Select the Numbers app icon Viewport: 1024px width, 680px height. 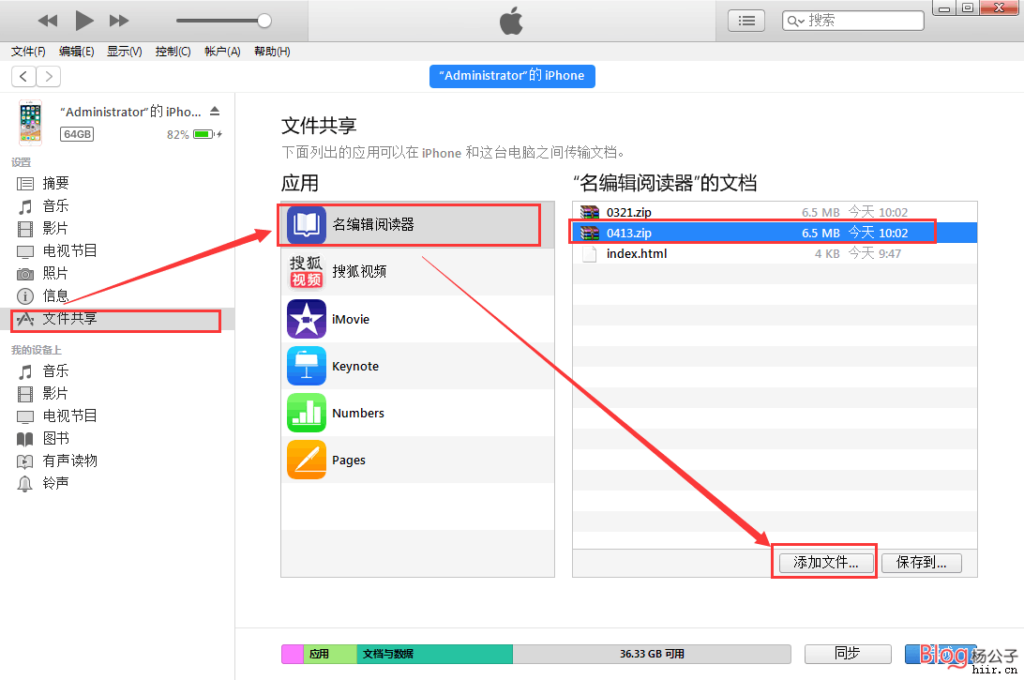[306, 413]
